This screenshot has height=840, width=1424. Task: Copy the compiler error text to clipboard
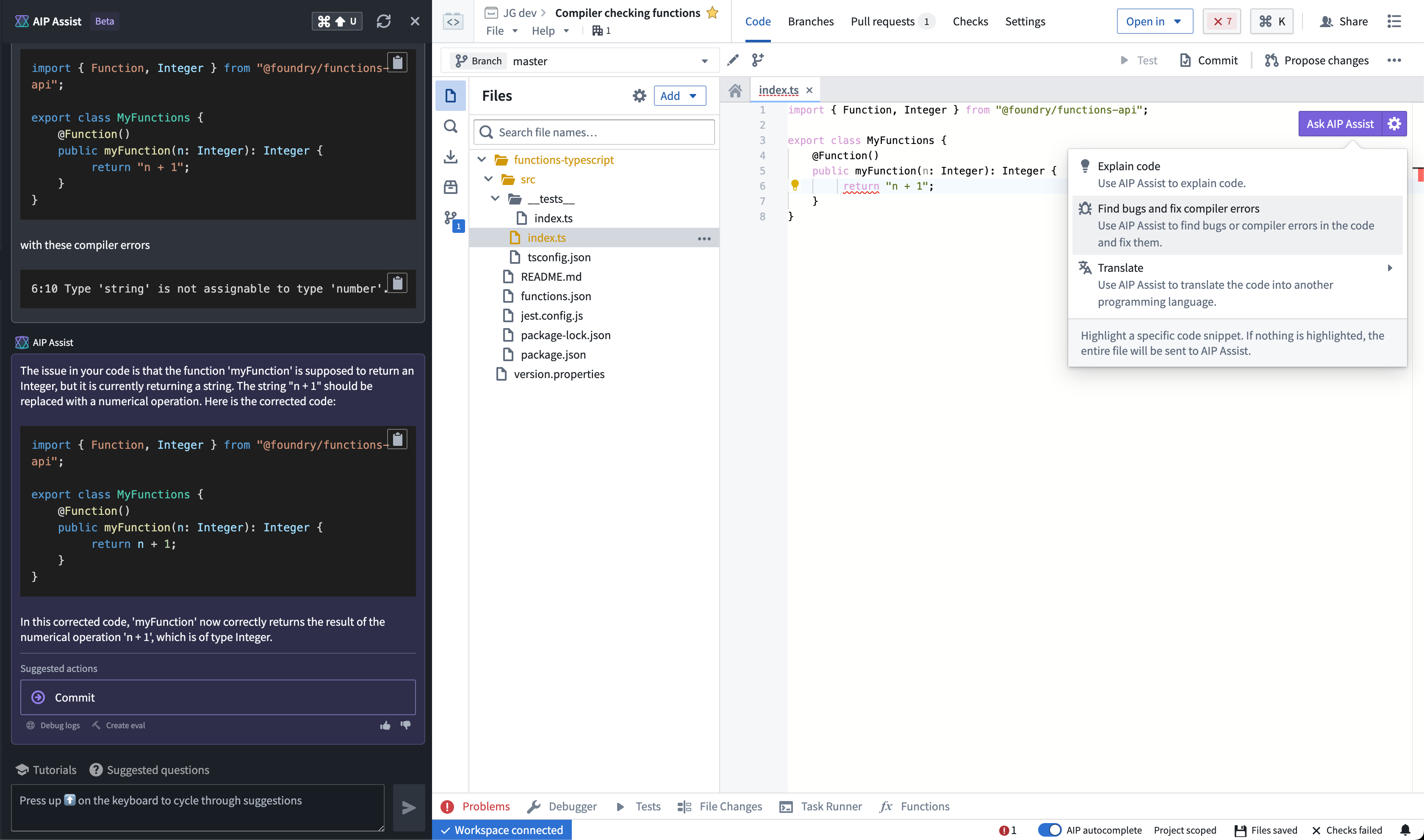point(397,282)
